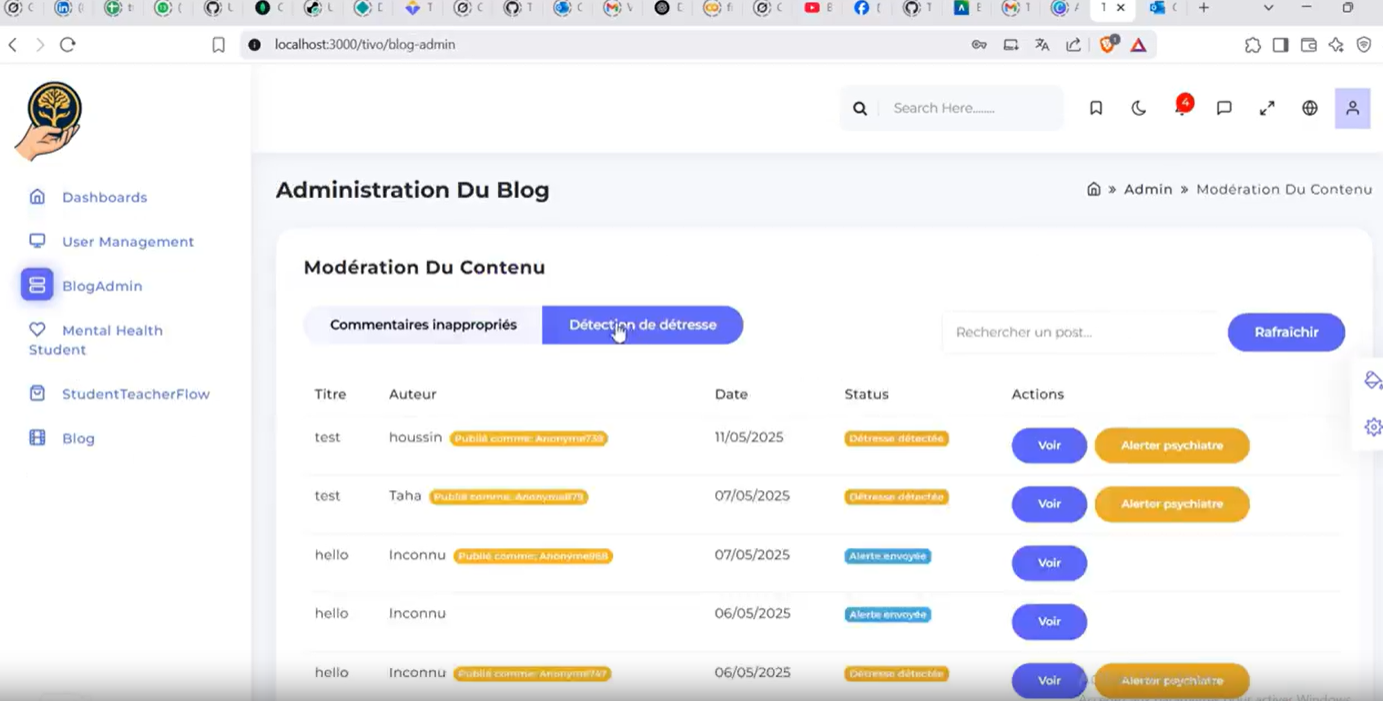The image size is (1383, 701).
Task: Click the translate icon in the address bar
Action: coord(1042,45)
